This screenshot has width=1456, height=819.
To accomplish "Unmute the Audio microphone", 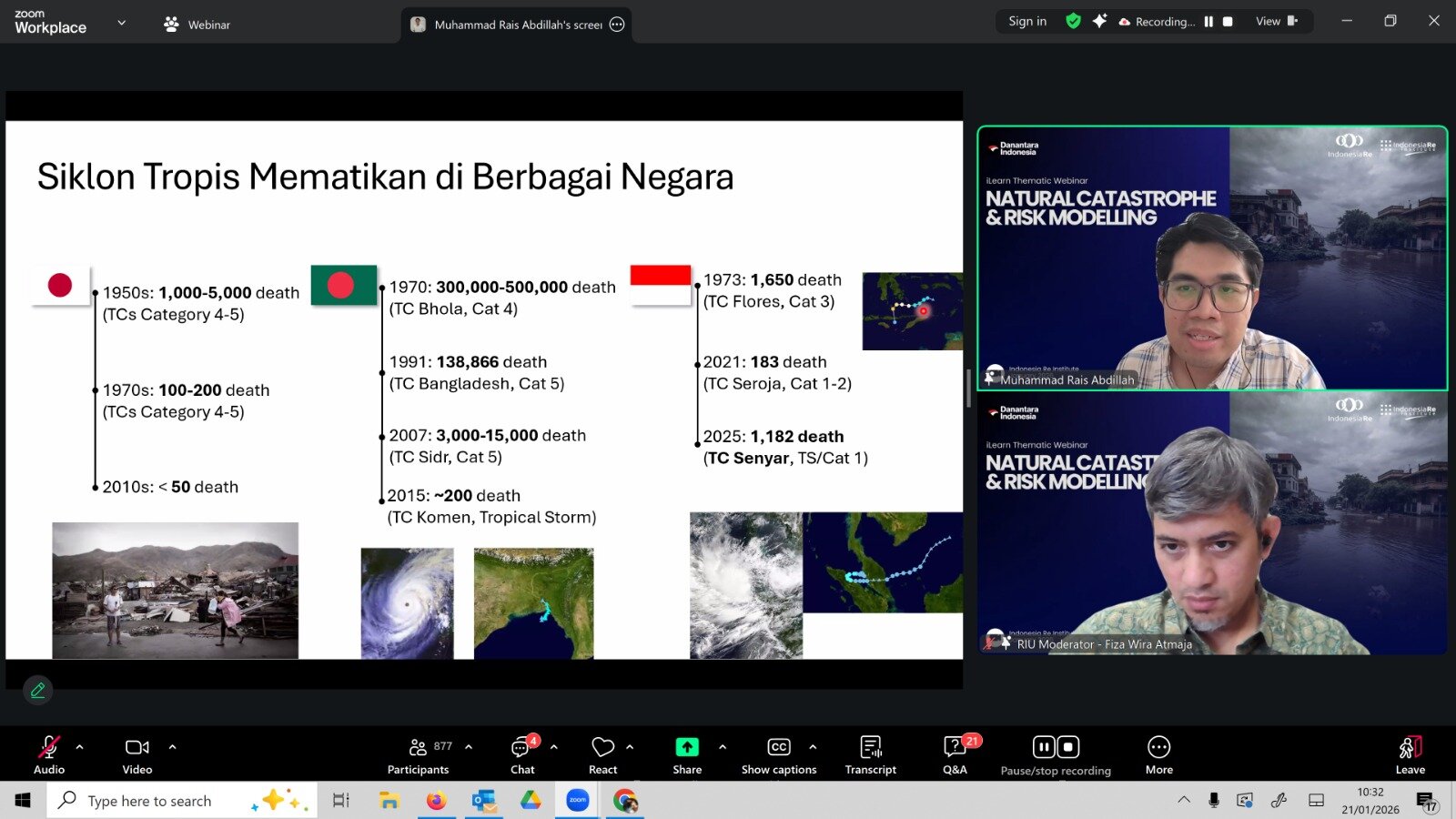I will [x=48, y=746].
